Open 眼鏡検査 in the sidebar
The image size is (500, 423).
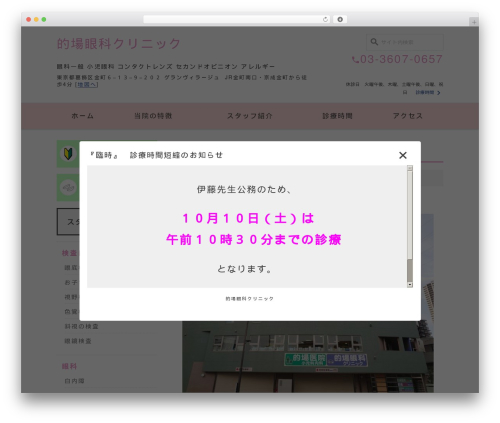click(78, 341)
